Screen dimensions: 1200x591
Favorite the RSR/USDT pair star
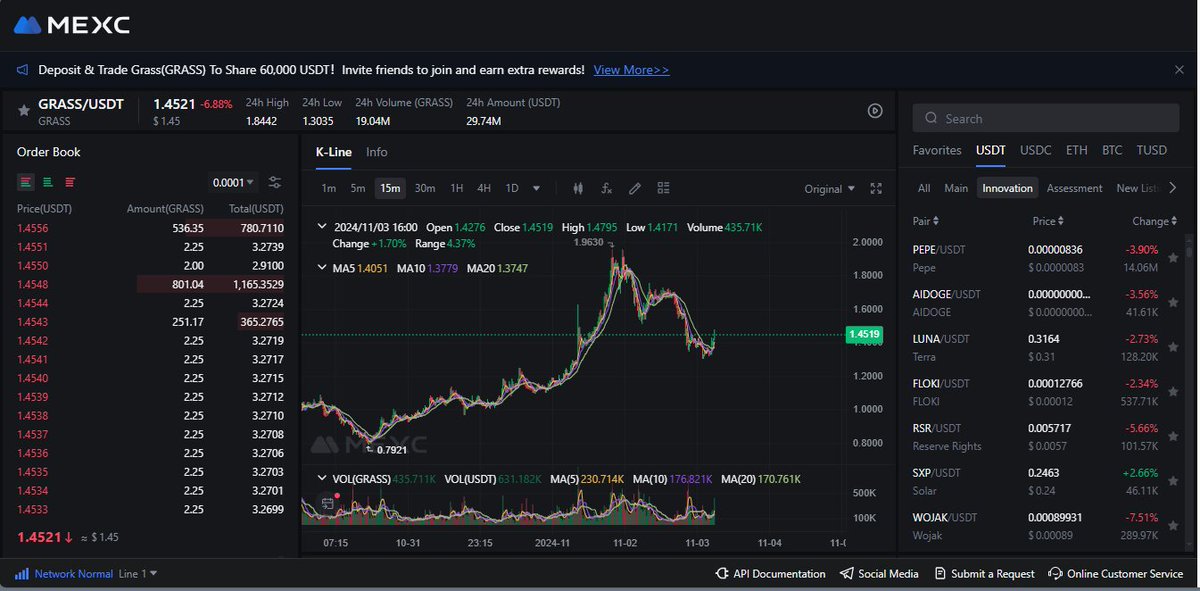[x=1173, y=436]
